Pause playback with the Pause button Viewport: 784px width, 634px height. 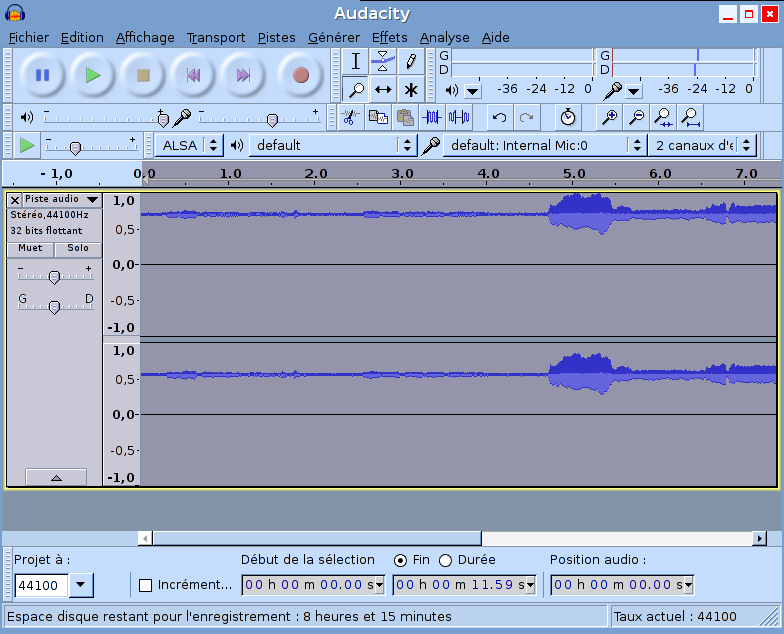pyautogui.click(x=42, y=76)
